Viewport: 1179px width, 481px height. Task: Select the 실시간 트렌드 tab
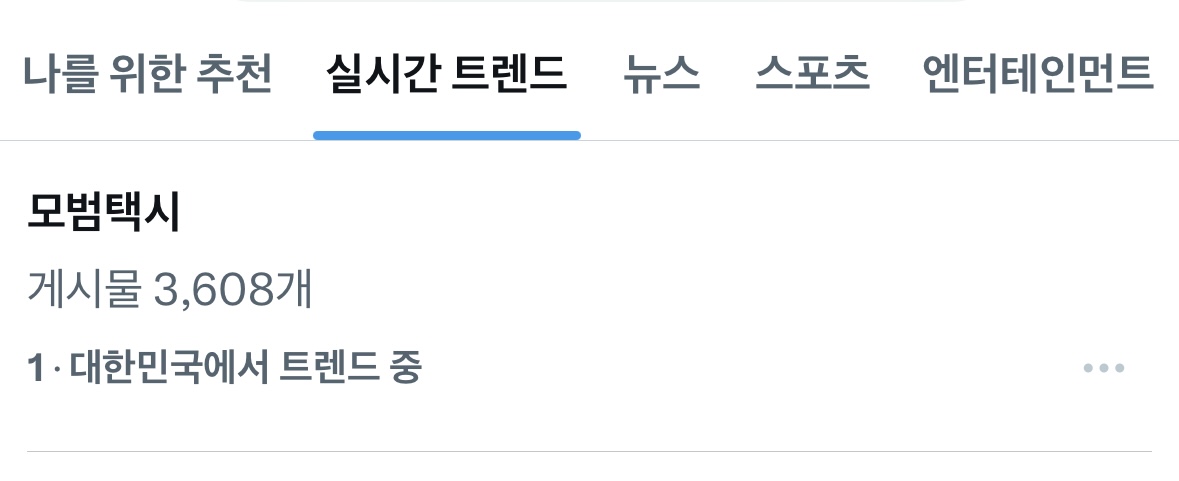(x=447, y=74)
